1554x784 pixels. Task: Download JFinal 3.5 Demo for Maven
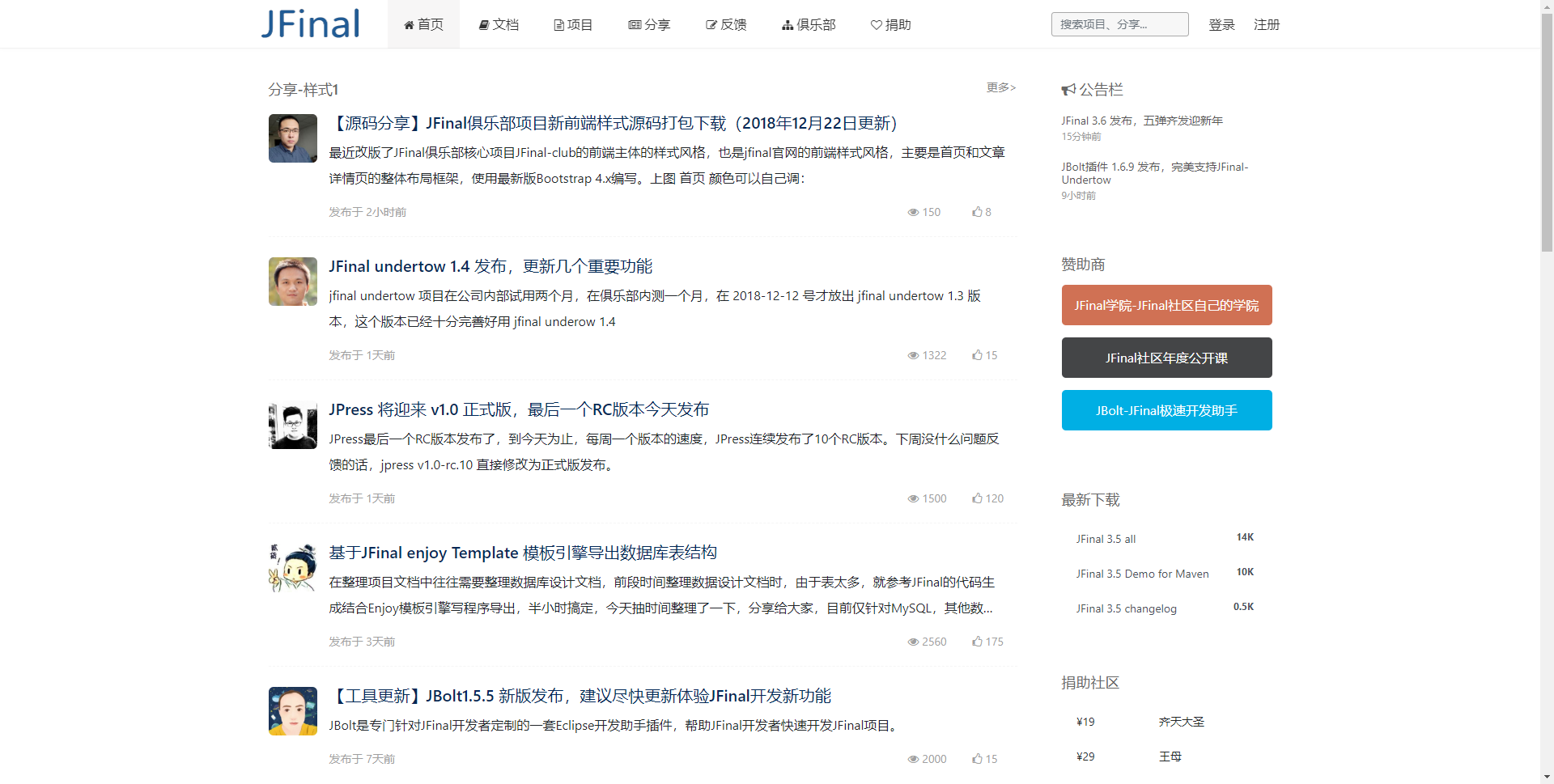coord(1142,574)
